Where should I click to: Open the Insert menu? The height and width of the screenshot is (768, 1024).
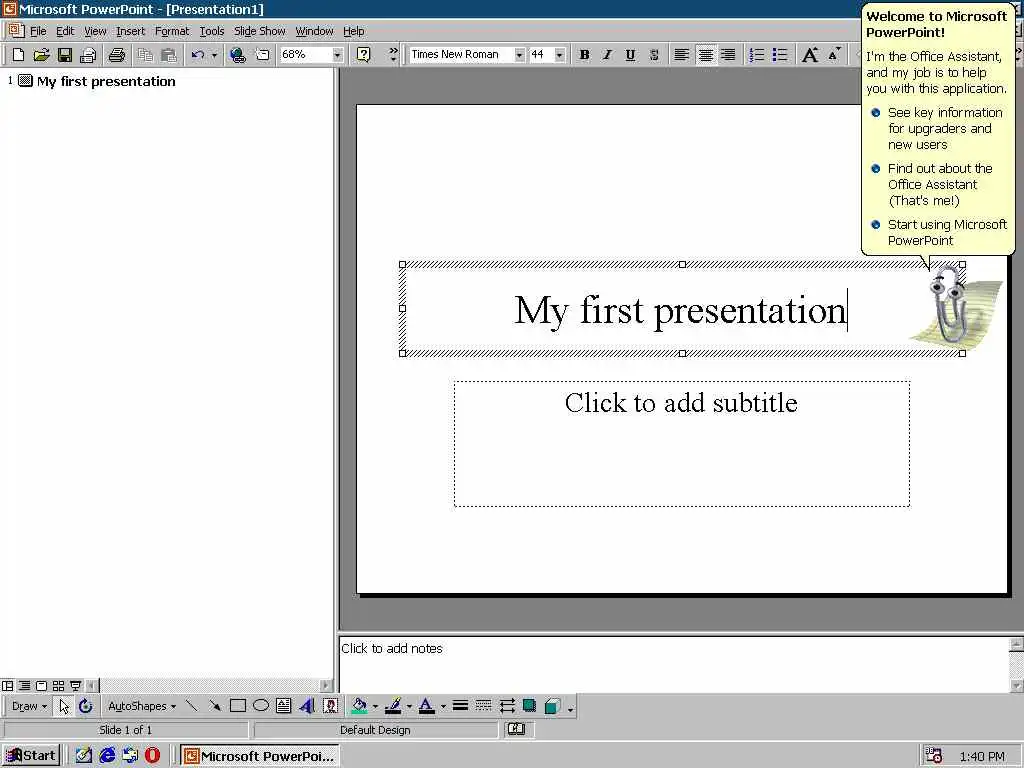pyautogui.click(x=130, y=31)
